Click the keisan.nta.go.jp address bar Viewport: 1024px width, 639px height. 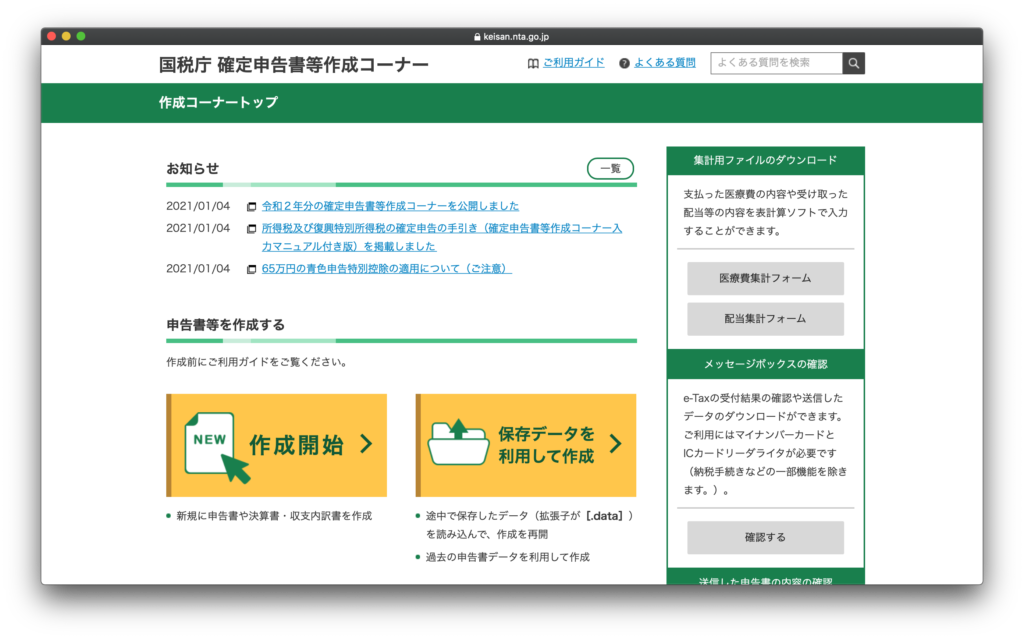(511, 37)
